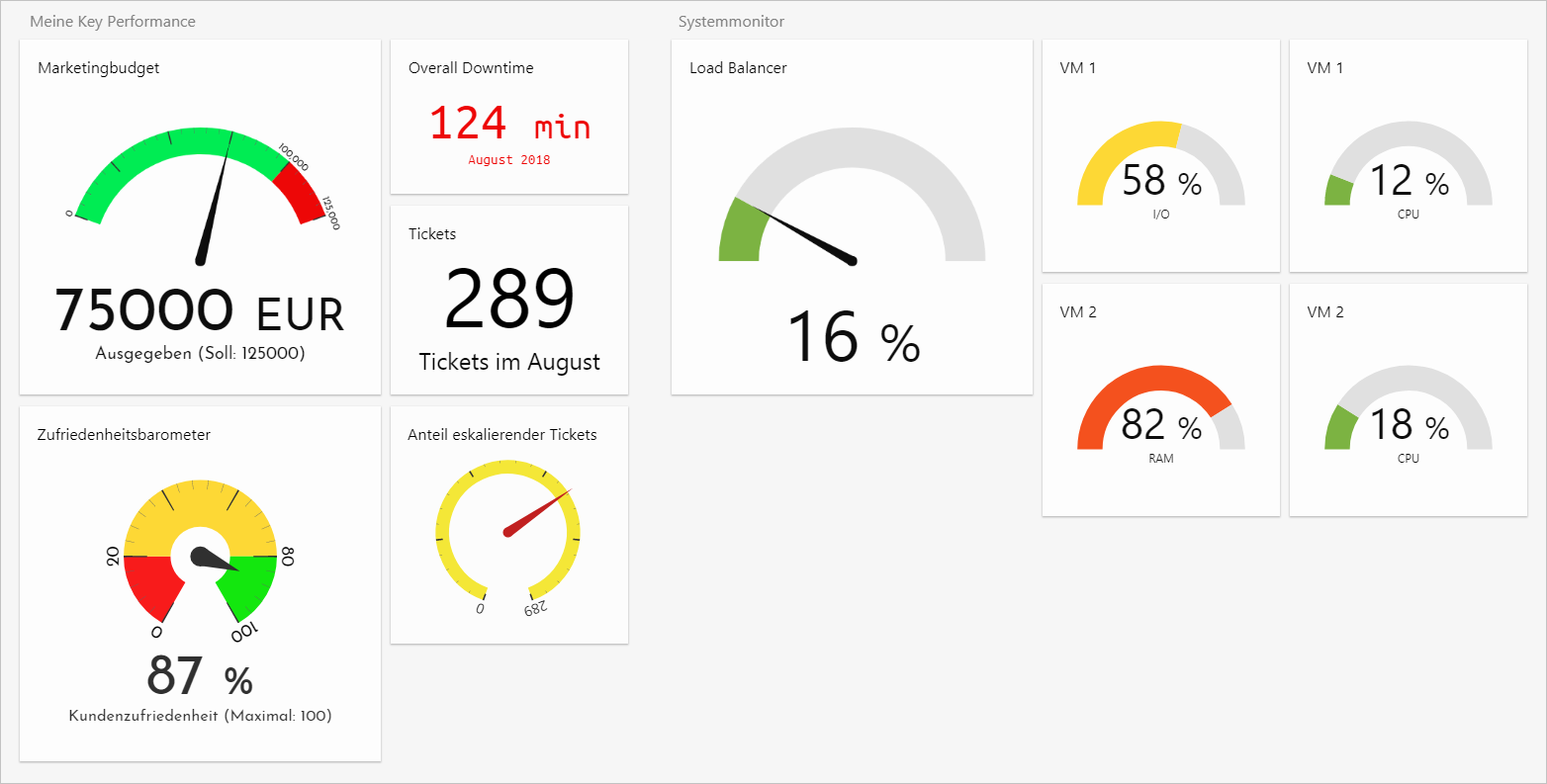This screenshot has height=784, width=1547.
Task: Click the Load Balancer 16 % value
Action: [x=853, y=337]
